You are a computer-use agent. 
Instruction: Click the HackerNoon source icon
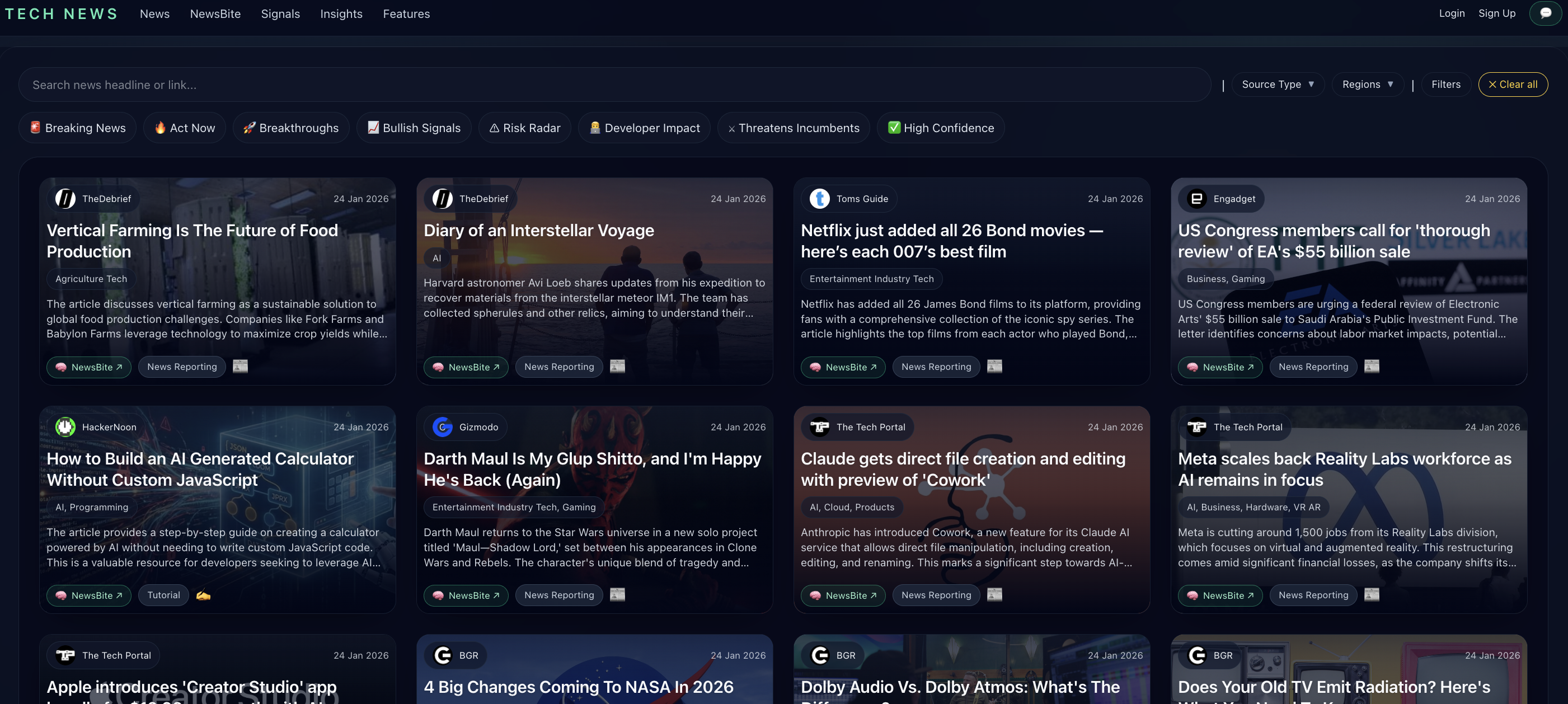[65, 426]
